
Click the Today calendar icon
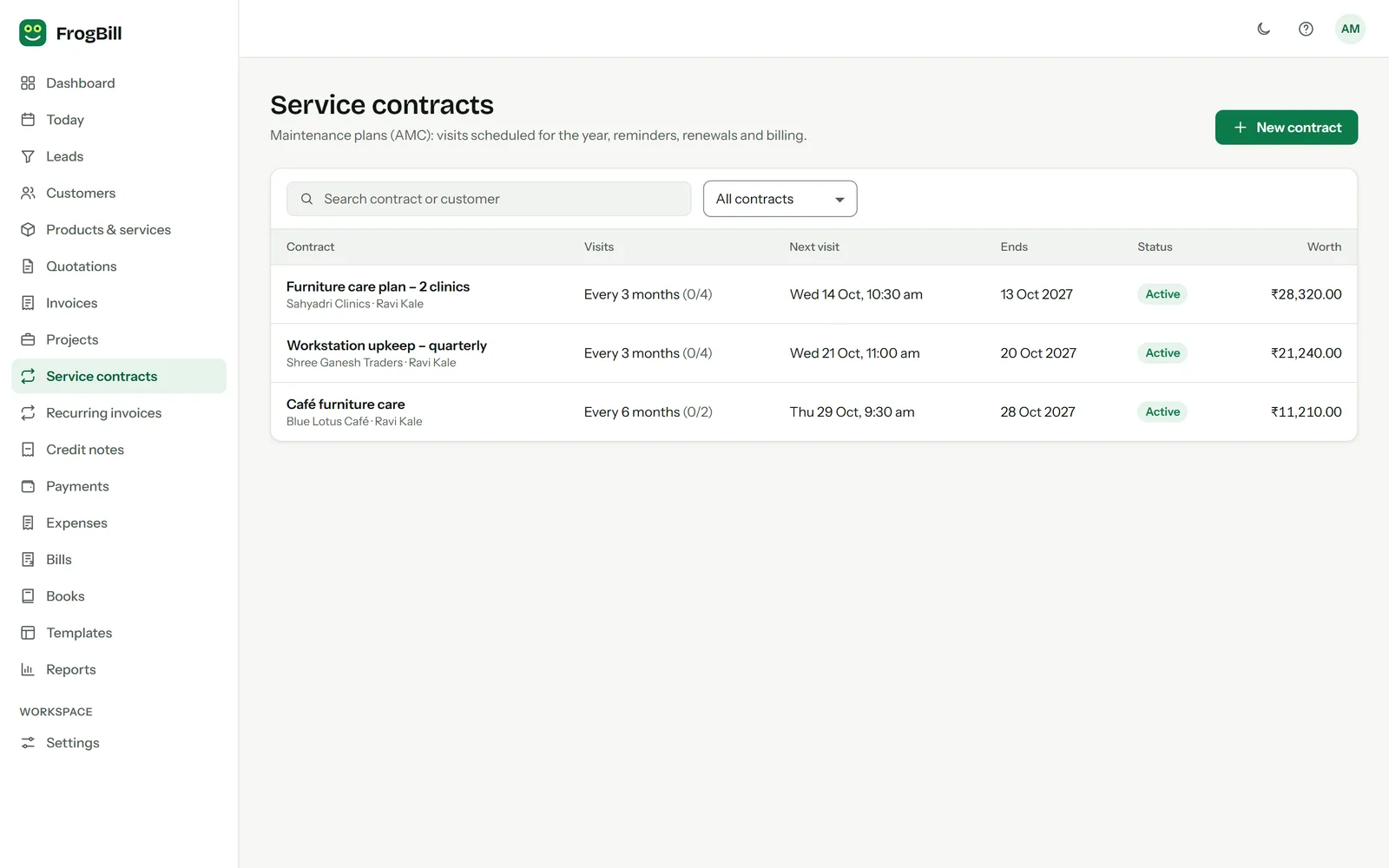28,120
